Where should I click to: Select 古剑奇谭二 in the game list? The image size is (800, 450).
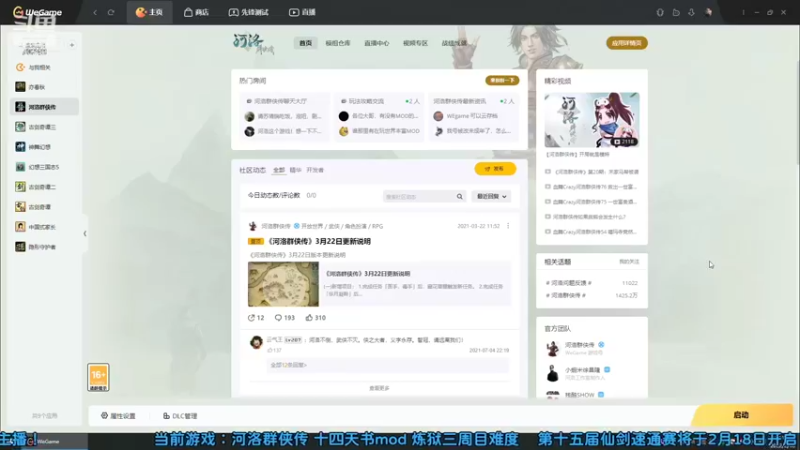tap(44, 187)
